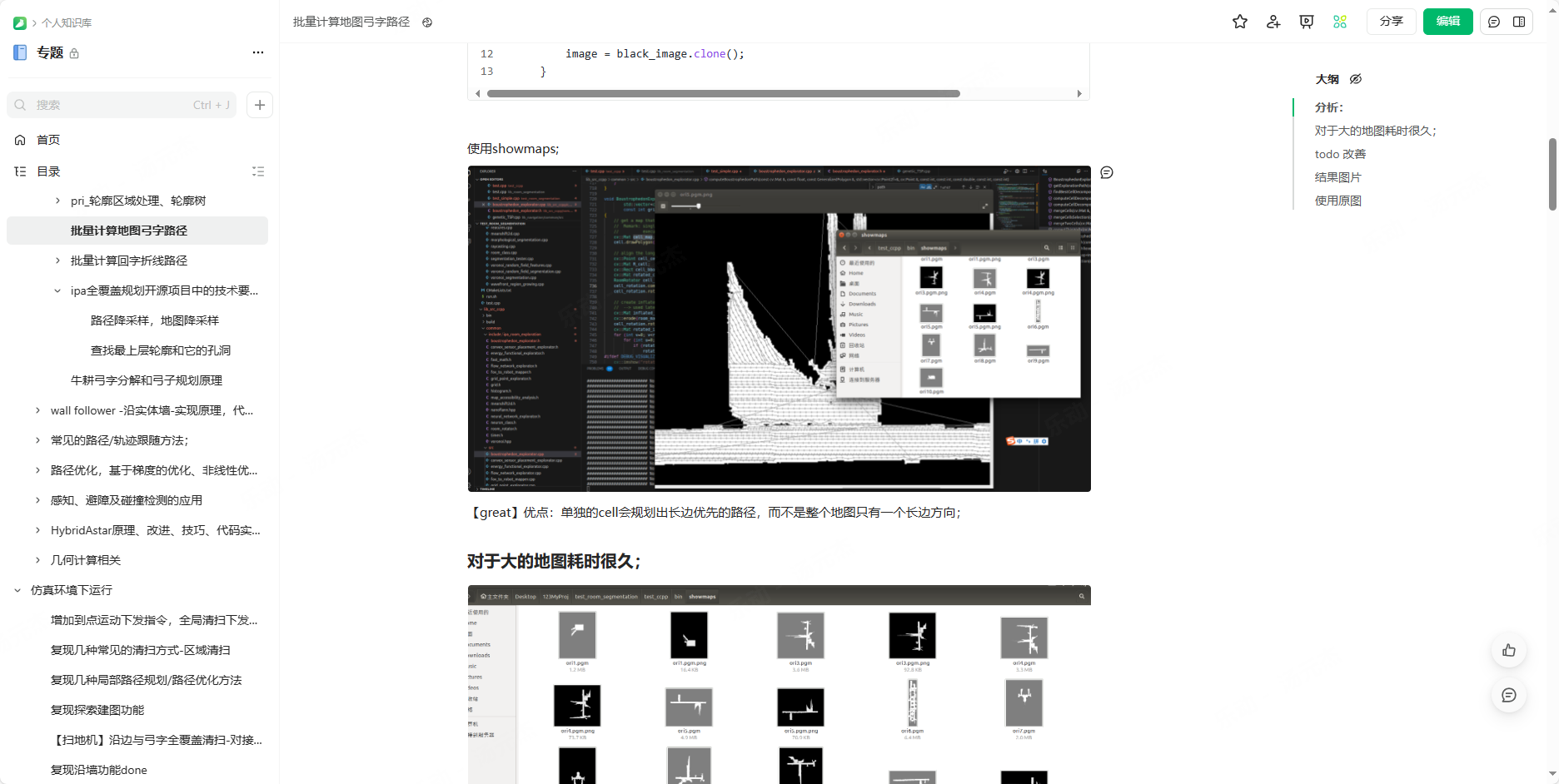Viewport: 1559px width, 784px height.
Task: Expand 感知、避障及碰撞检测的应用 node
Action: click(37, 500)
